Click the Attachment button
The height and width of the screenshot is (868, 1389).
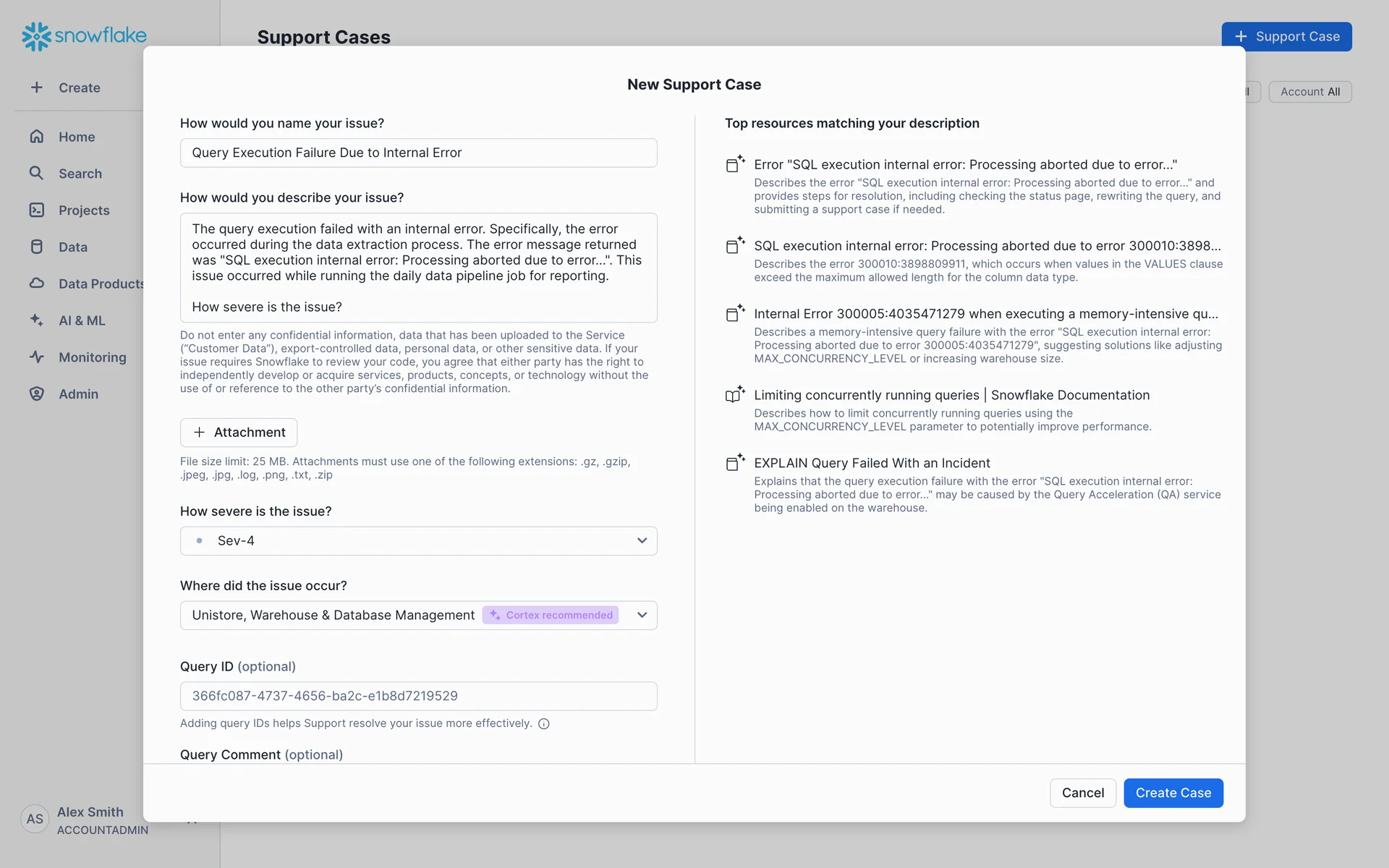(x=239, y=433)
